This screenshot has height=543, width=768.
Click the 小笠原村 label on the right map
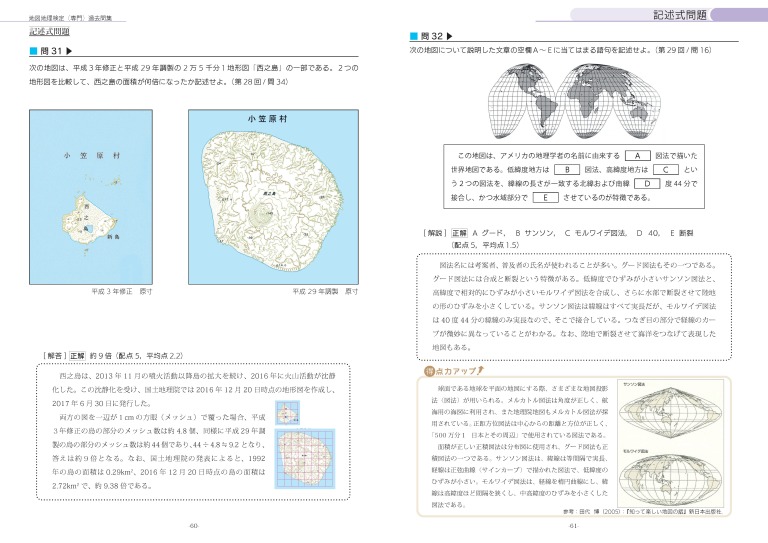(267, 119)
